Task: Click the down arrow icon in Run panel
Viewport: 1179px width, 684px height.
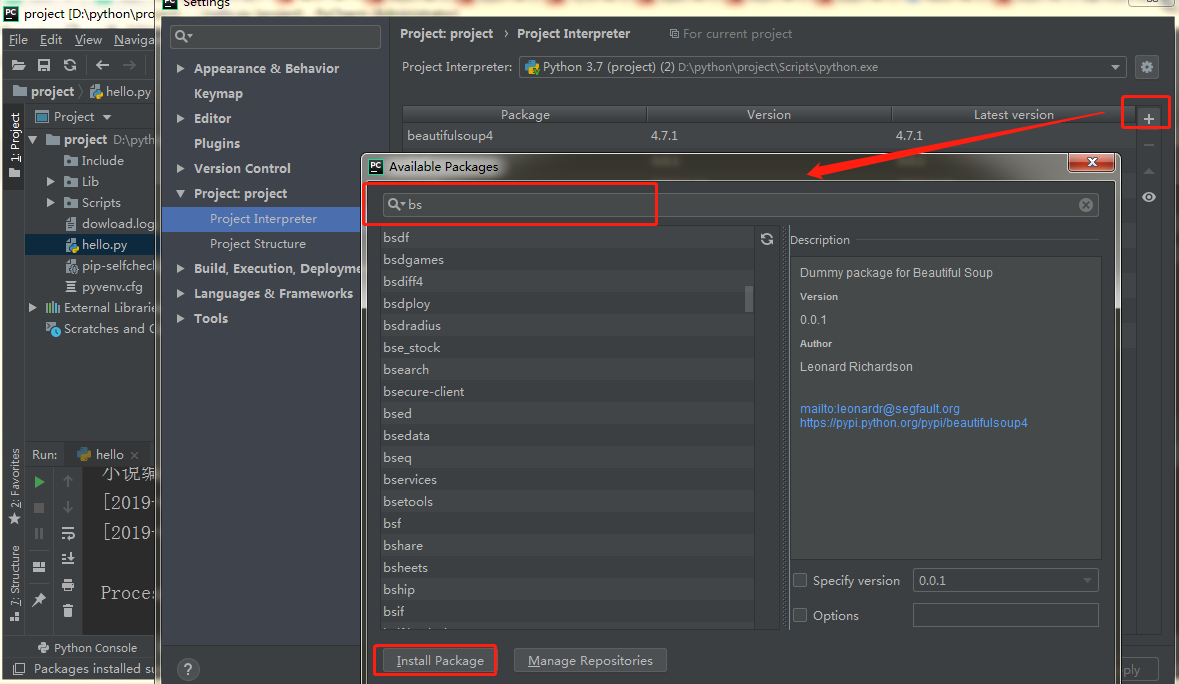Action: [68, 507]
